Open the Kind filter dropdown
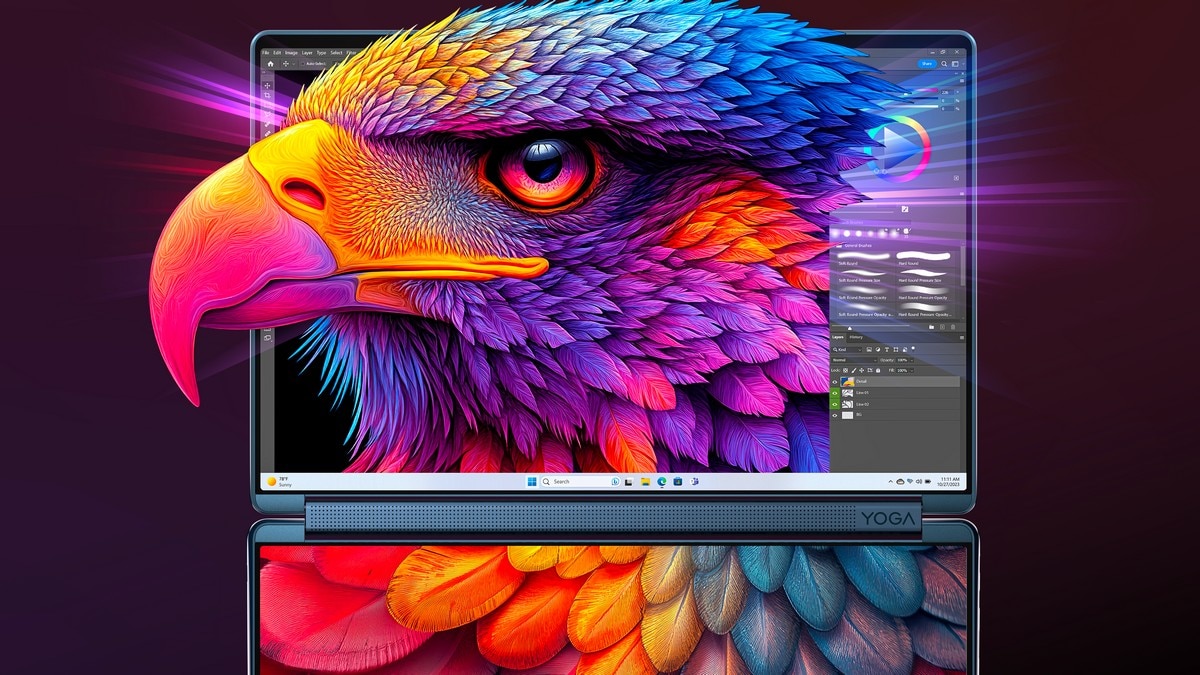Viewport: 1200px width, 675px height. point(847,350)
